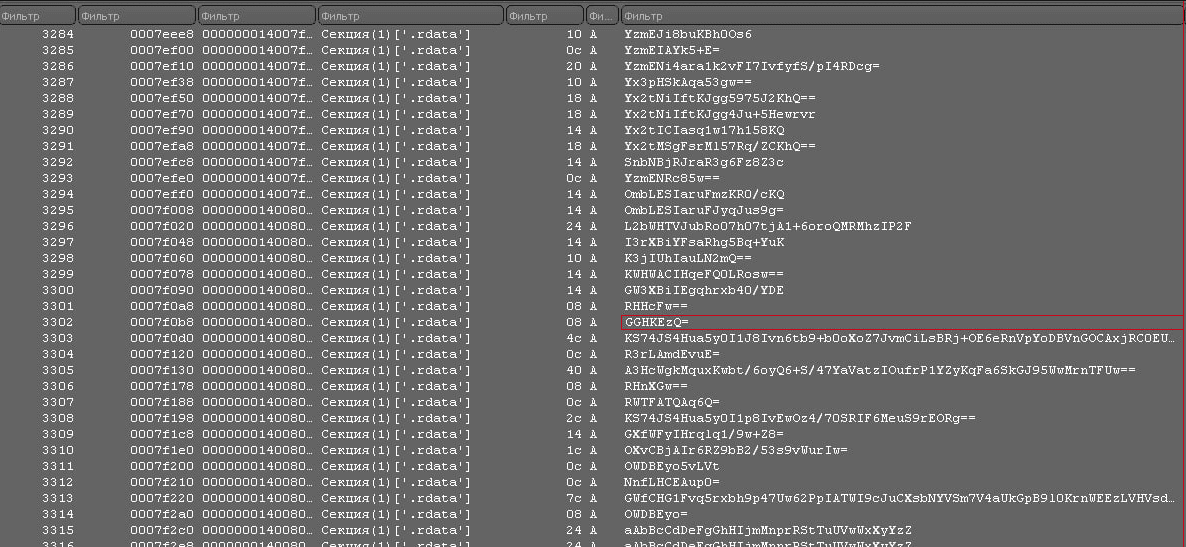Select the string OWDBEyo5vLVt
Viewport: 1186px width, 547px height.
pos(672,466)
